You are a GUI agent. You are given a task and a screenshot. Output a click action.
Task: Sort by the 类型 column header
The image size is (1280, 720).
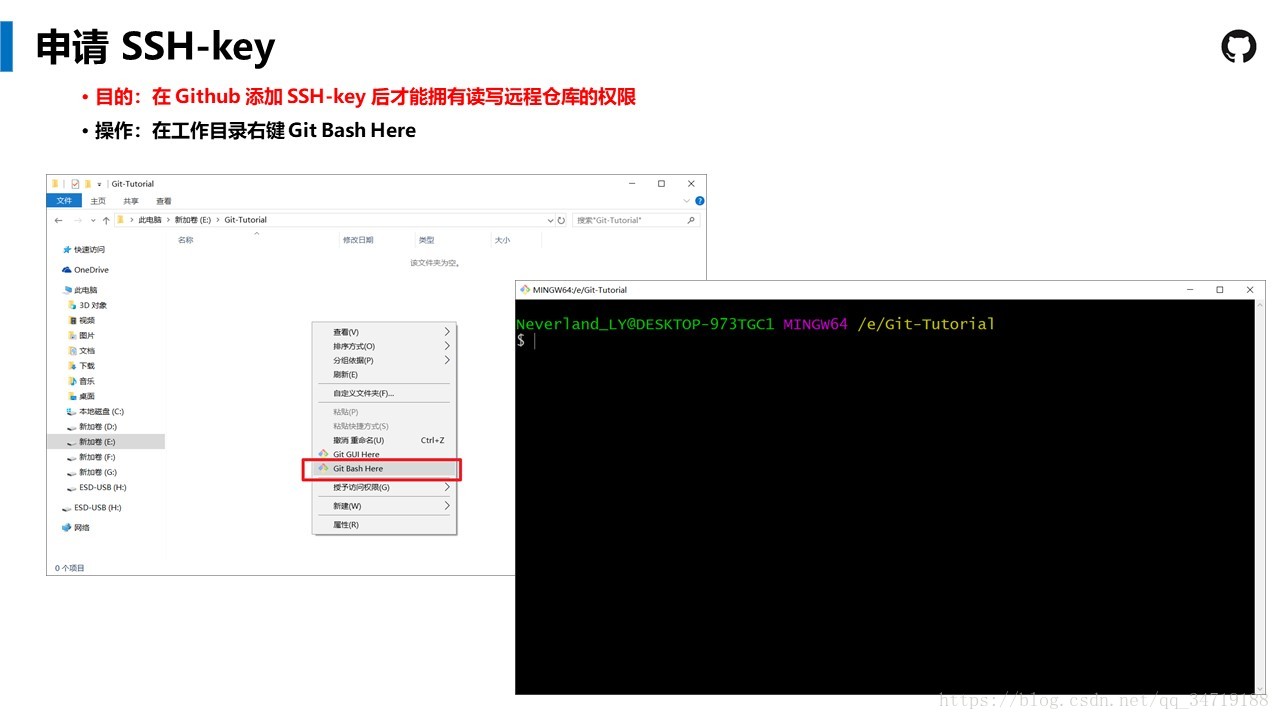point(426,240)
